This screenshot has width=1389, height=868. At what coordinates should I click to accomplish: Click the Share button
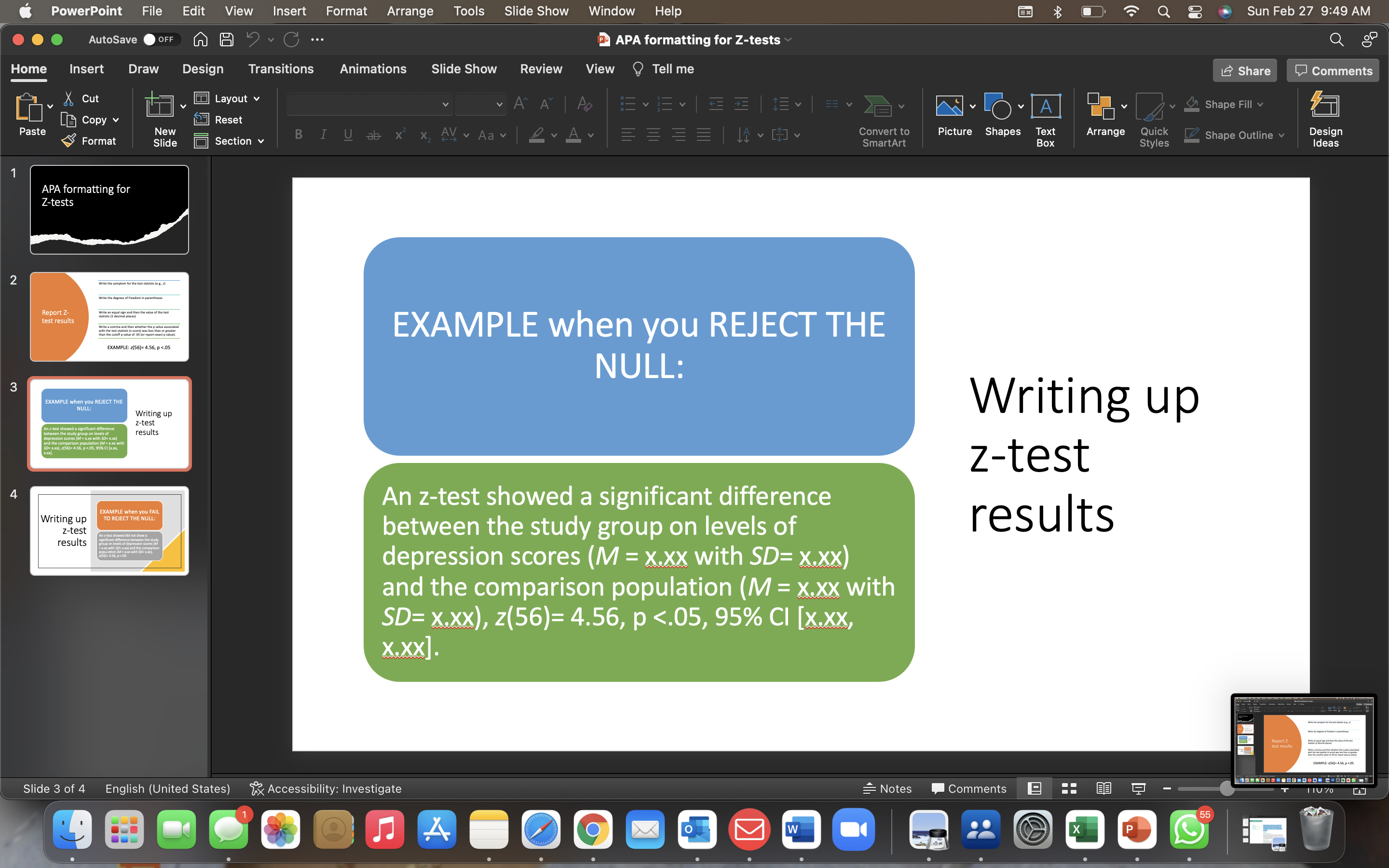(x=1245, y=70)
